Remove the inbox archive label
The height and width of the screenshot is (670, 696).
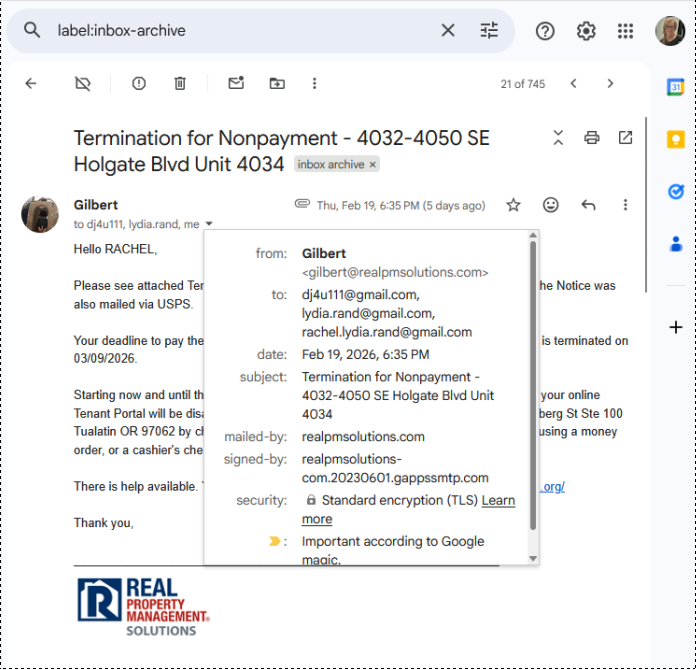[x=373, y=165]
